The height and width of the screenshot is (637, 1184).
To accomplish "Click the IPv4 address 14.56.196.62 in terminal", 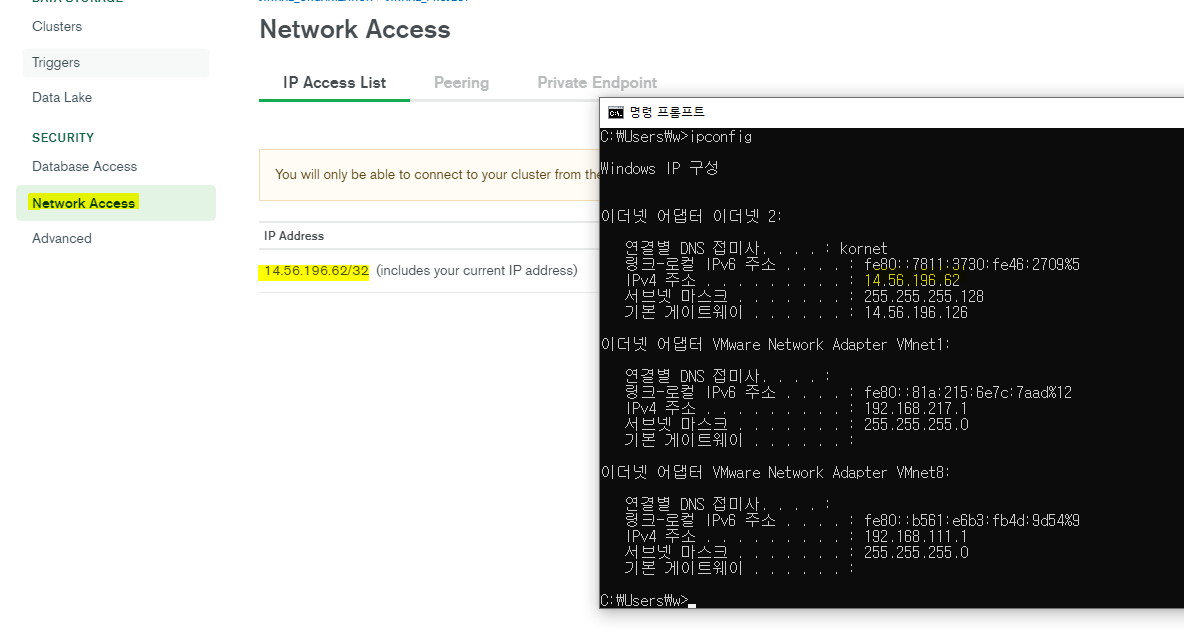I will click(x=911, y=281).
